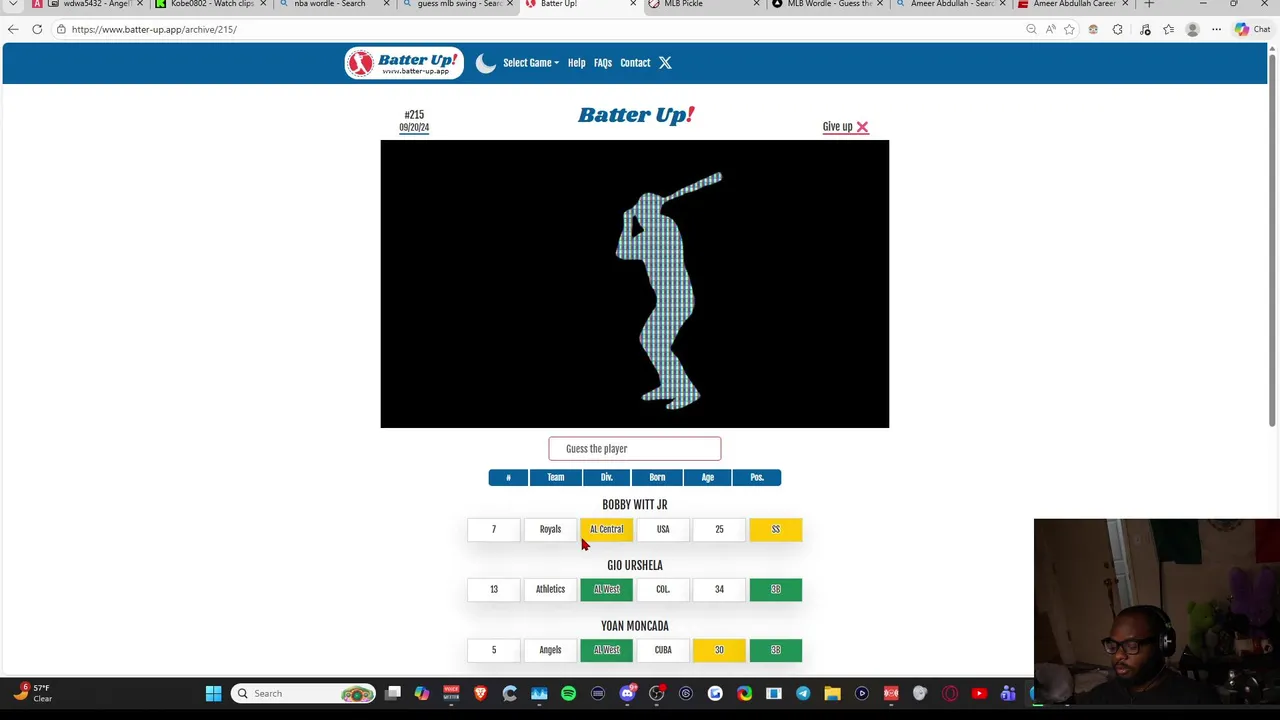Open the browser profile avatar

tap(1192, 29)
